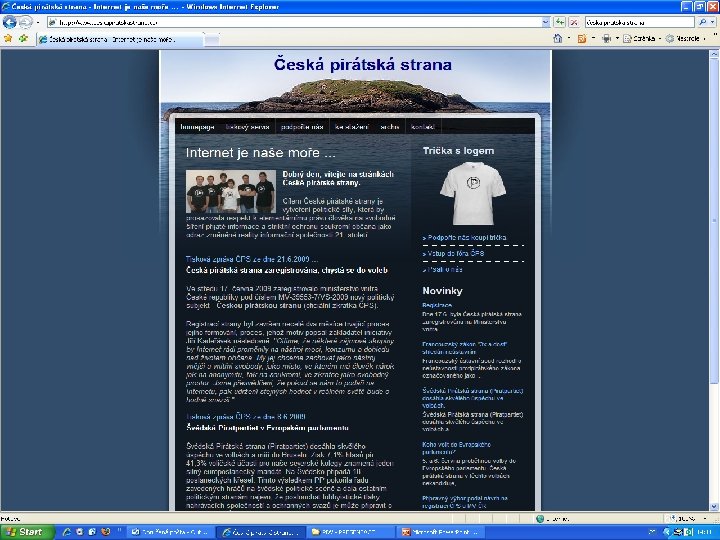Click the team group photo thumbnail

[x=231, y=191]
